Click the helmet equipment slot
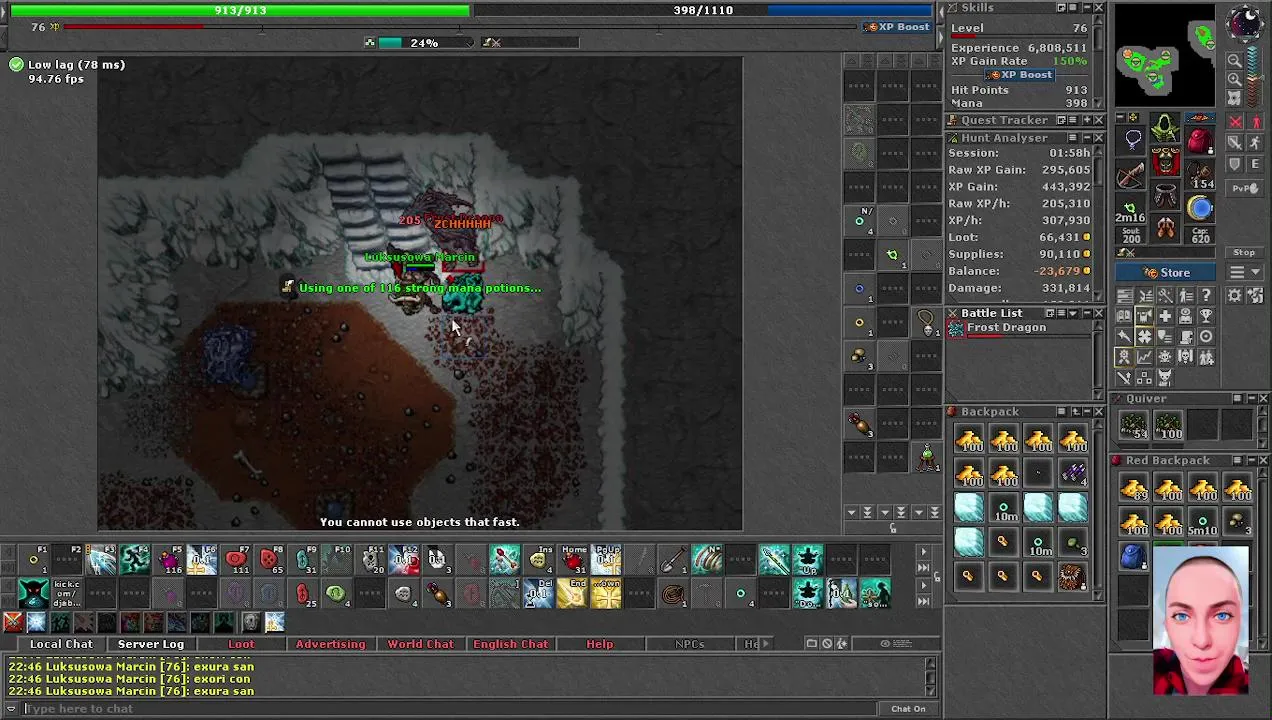Viewport: 1272px width, 720px height. tap(1165, 127)
